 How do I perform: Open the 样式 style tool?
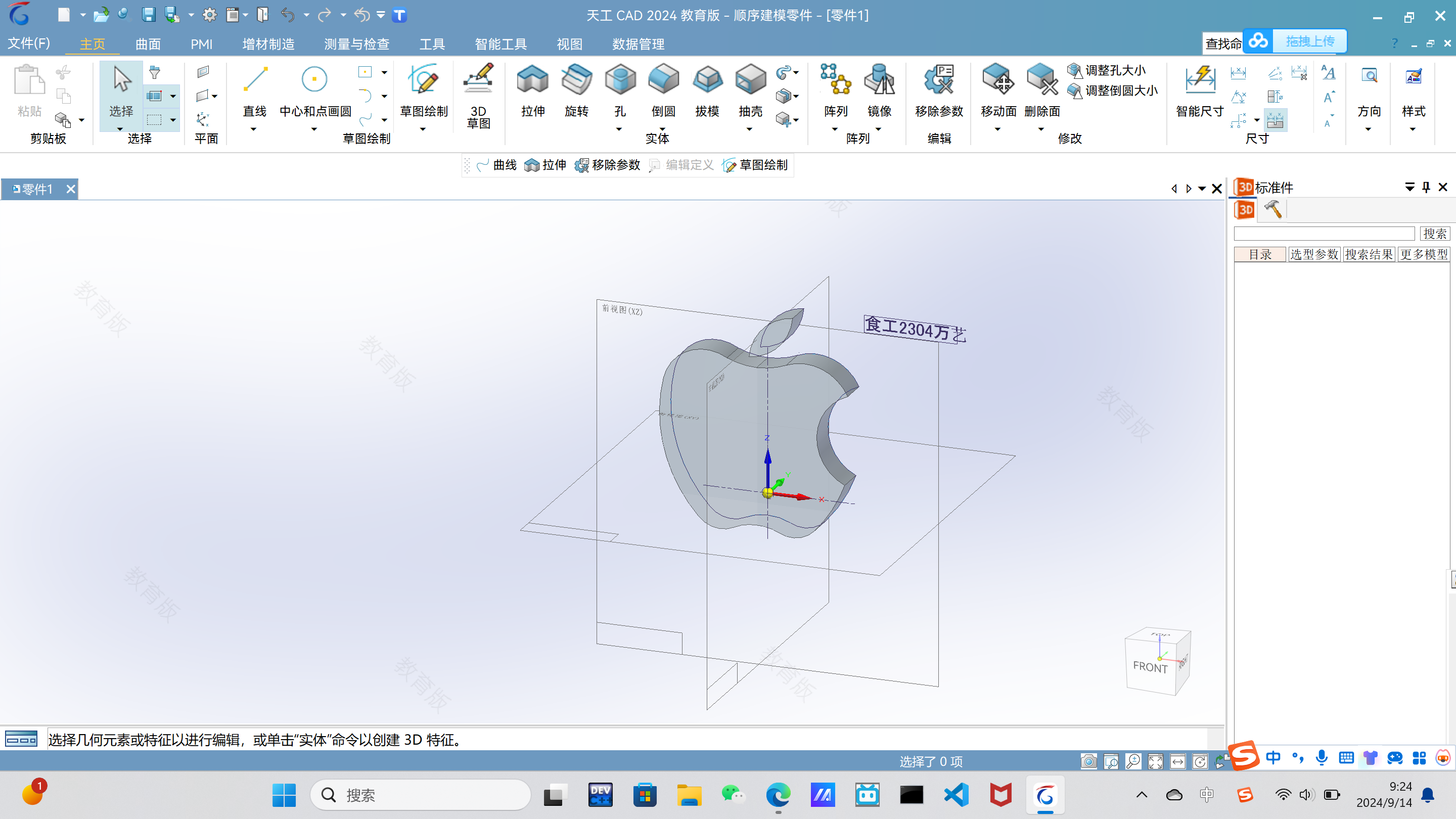tap(1413, 90)
